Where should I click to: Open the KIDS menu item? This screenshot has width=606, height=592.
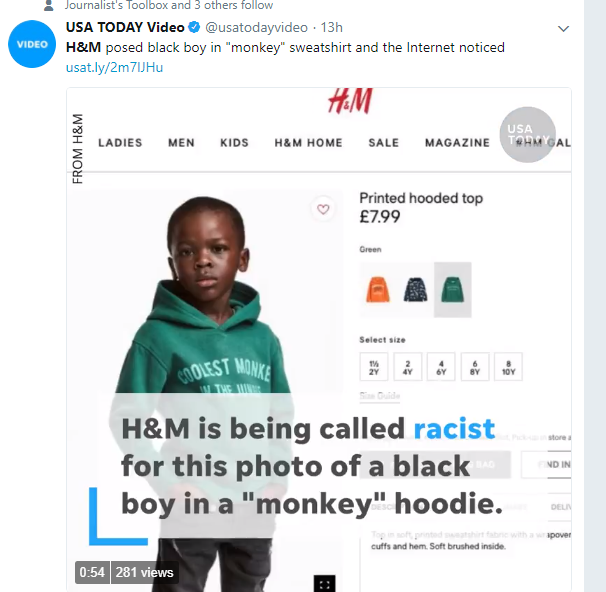point(234,143)
